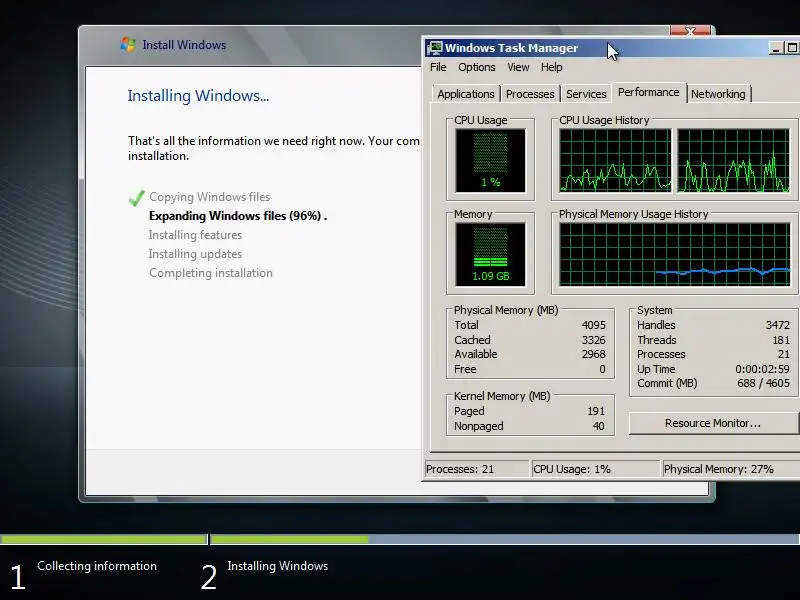The height and width of the screenshot is (600, 800).
Task: Click the physical memory Total value 4095
Action: coord(593,325)
